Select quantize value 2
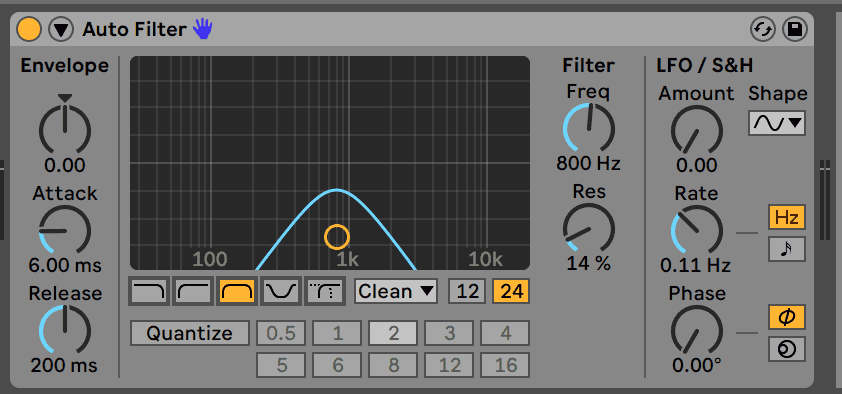The height and width of the screenshot is (394, 842). click(393, 333)
